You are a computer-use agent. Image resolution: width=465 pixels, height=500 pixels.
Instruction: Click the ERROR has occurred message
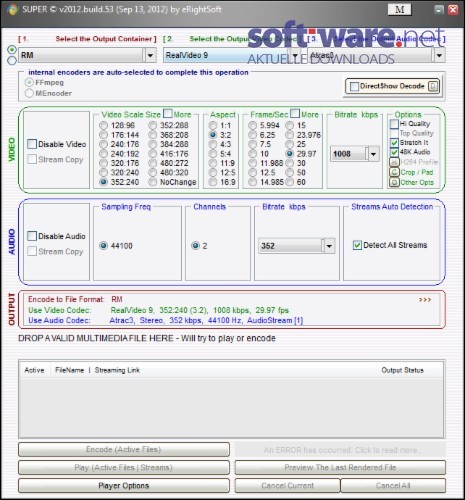click(340, 450)
